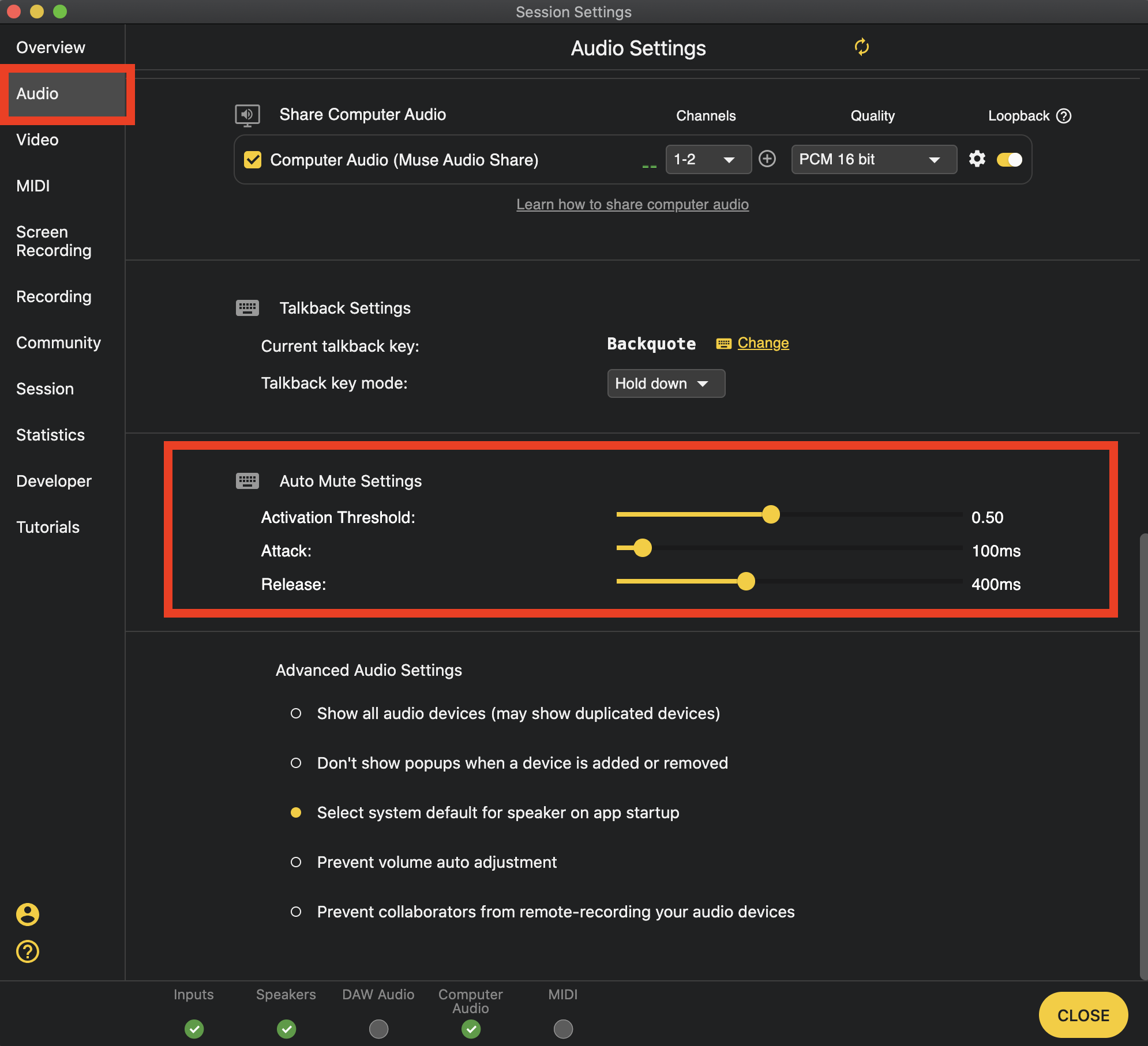Click the Talkback Settings keyboard icon
Image resolution: width=1148 pixels, height=1046 pixels.
coord(247,308)
